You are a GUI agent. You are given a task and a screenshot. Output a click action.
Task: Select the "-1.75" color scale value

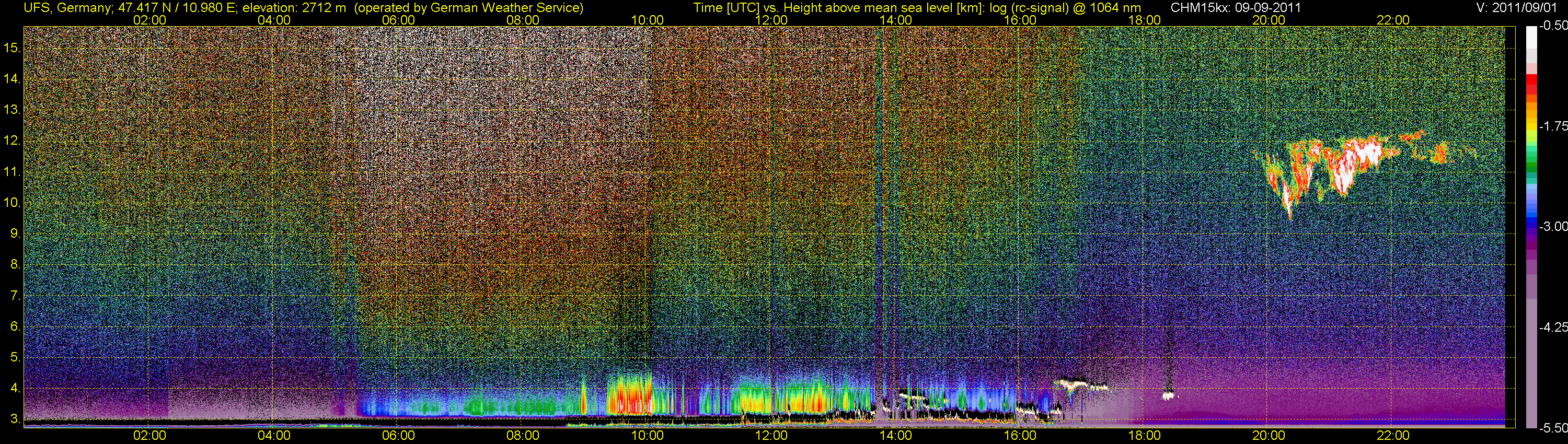tap(1553, 126)
